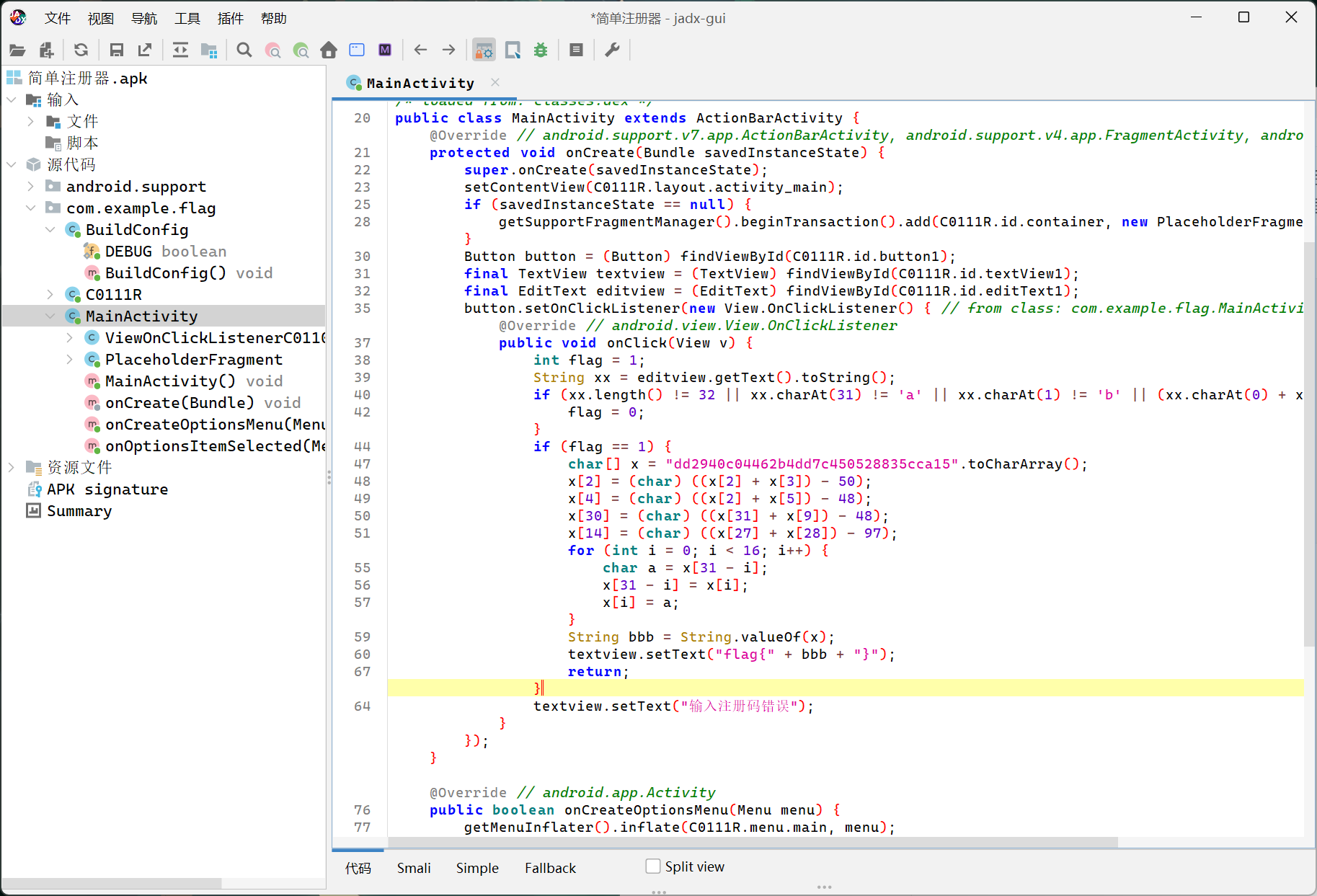The height and width of the screenshot is (896, 1317).
Task: Navigate forward with right arrow
Action: (x=448, y=50)
